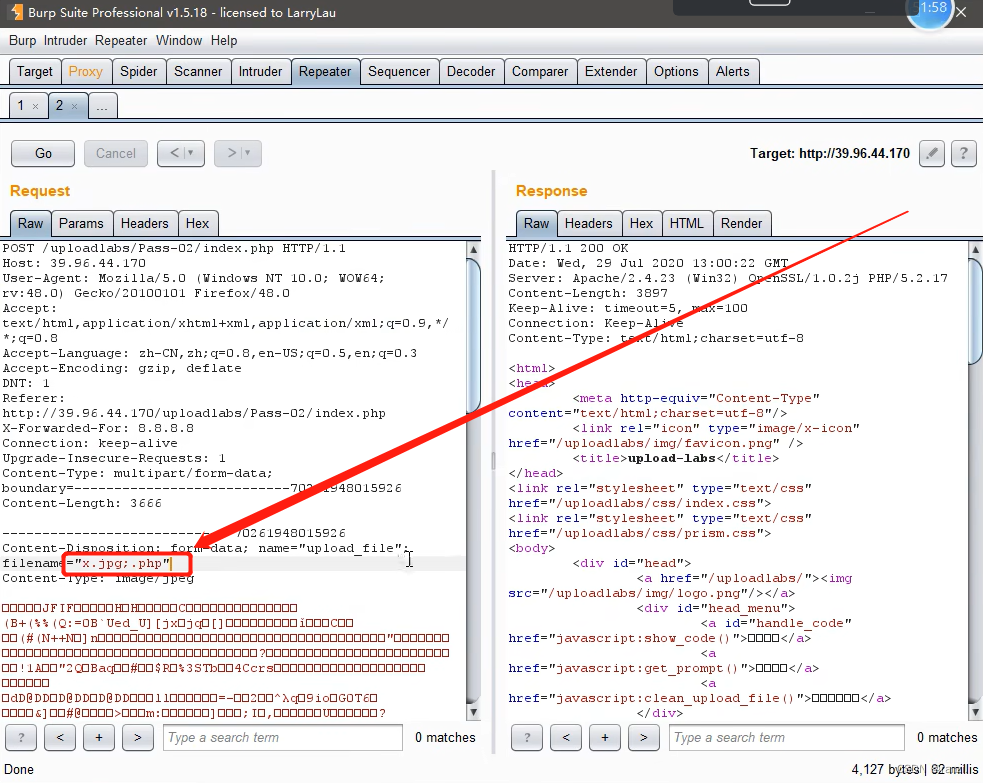This screenshot has width=983, height=783.
Task: Select the response HTML tab
Action: 687,224
